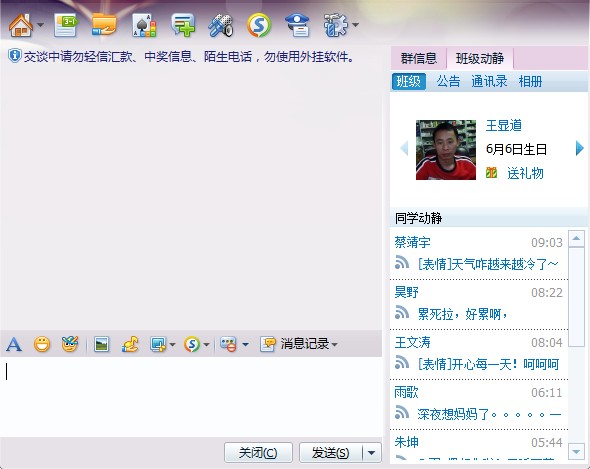
Task: Expand the 消息记录 dropdown arrow
Action: coord(335,344)
